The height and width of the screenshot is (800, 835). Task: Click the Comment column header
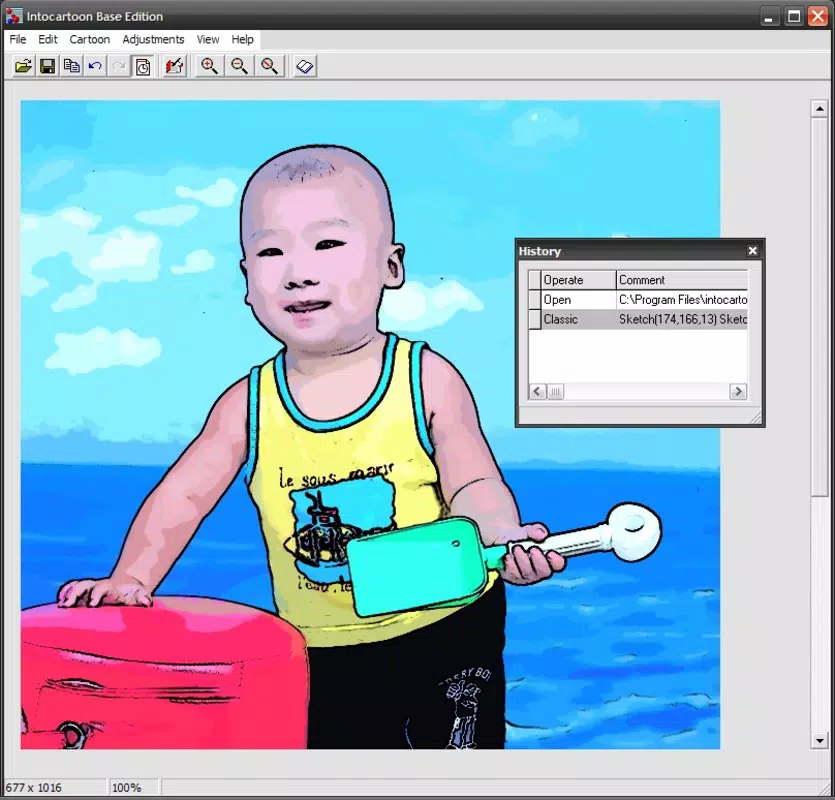[682, 280]
